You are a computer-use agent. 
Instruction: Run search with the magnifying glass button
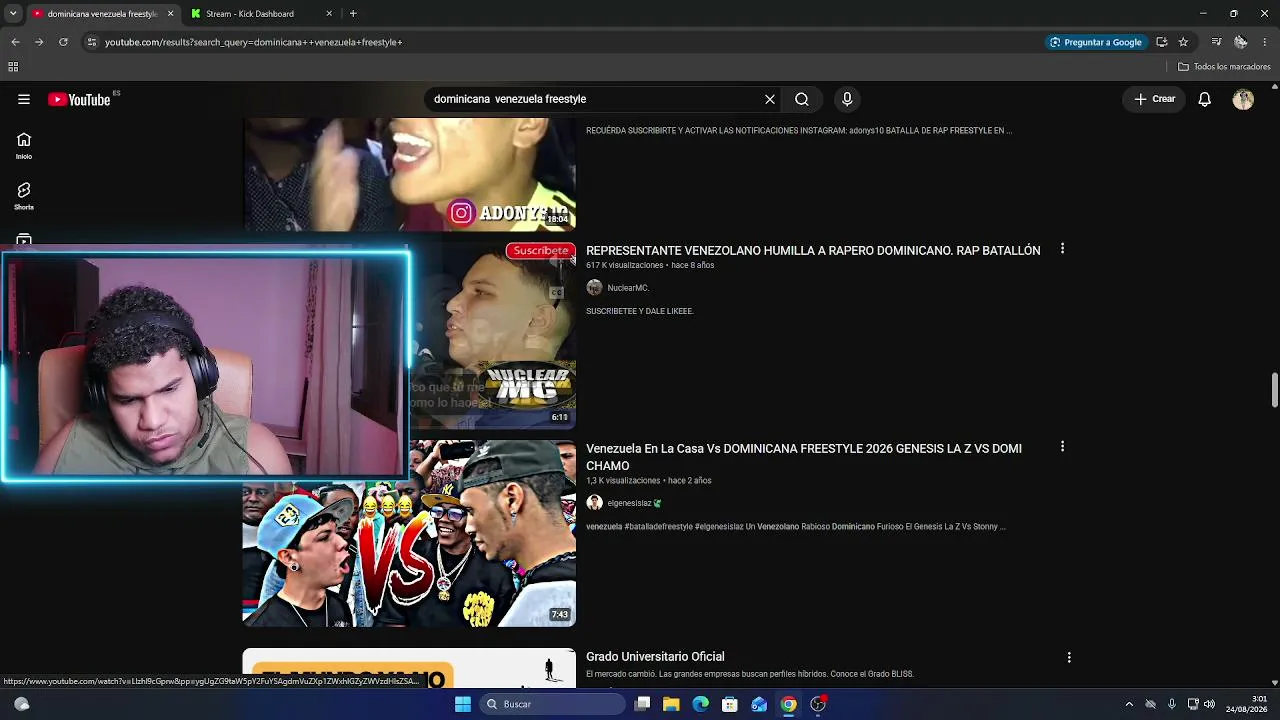802,99
